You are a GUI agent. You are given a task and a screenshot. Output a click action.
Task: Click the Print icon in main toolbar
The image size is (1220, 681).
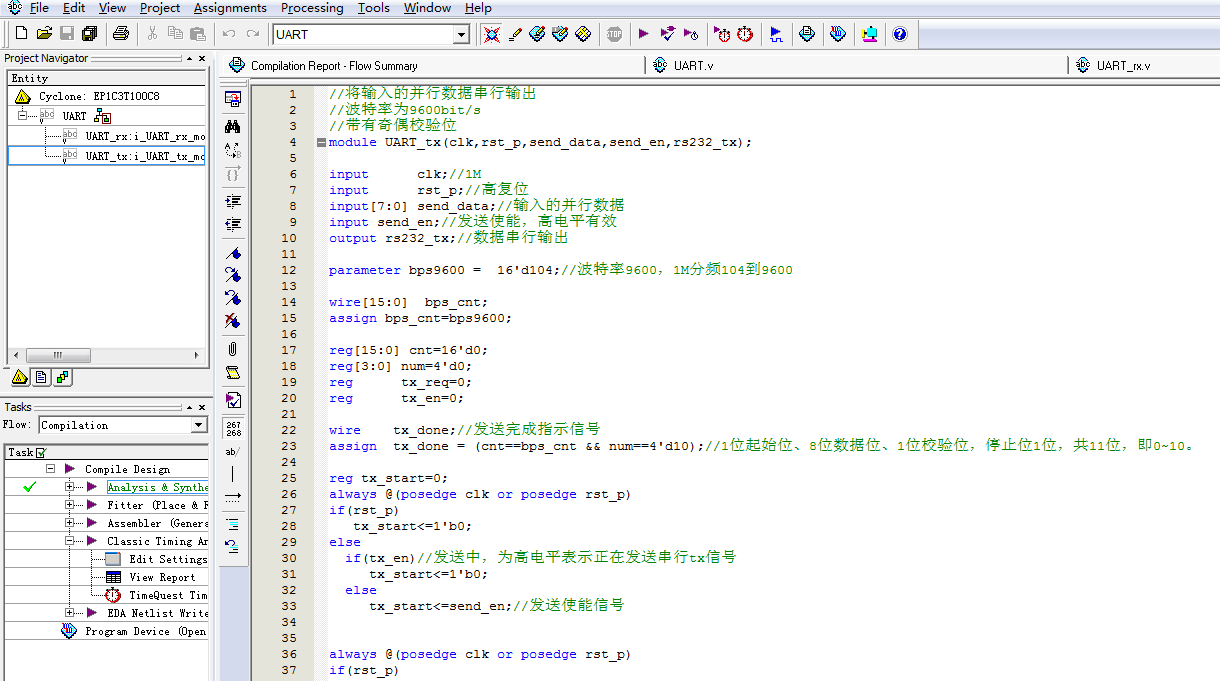(121, 34)
